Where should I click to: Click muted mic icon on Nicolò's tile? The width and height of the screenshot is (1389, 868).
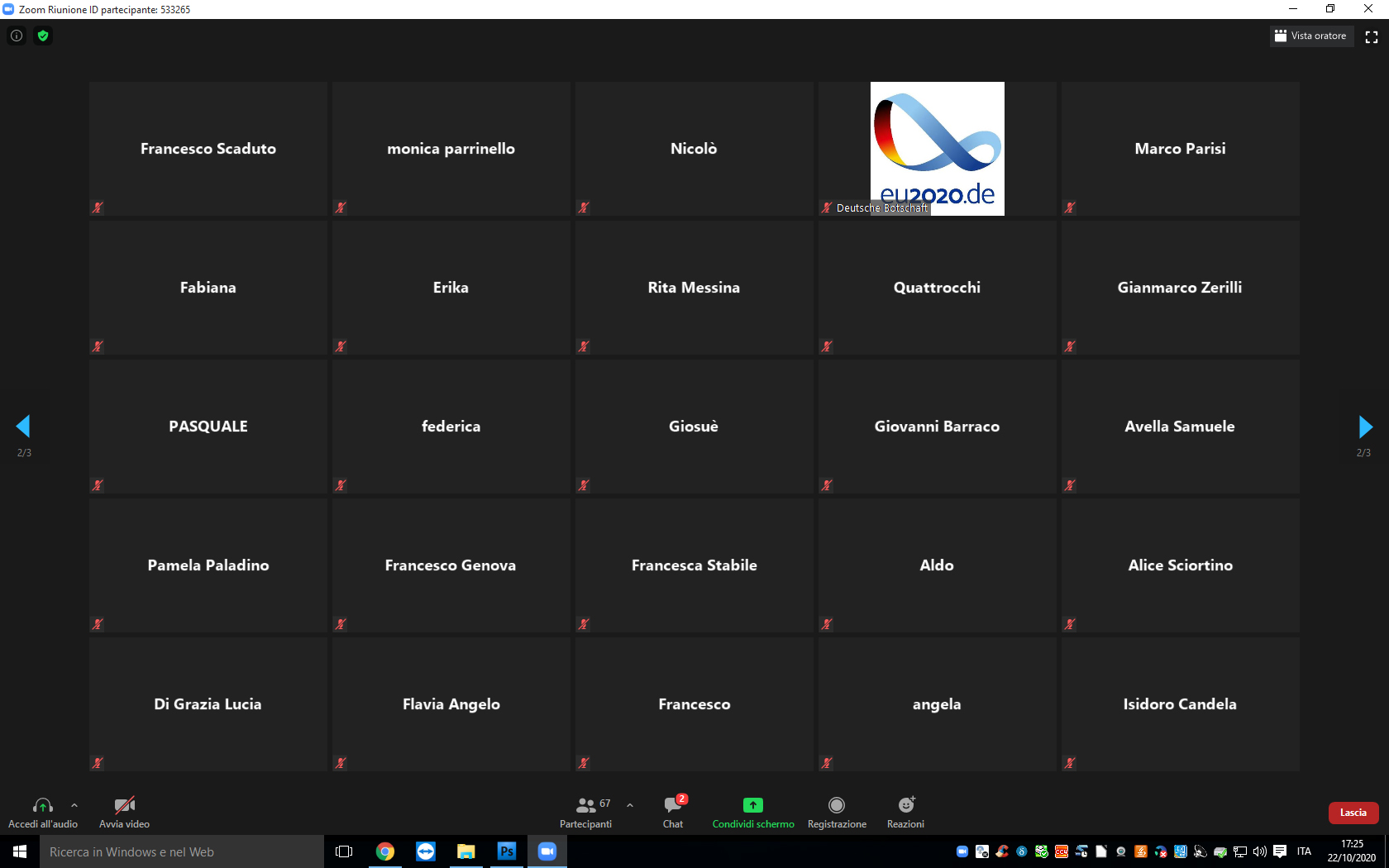584,207
